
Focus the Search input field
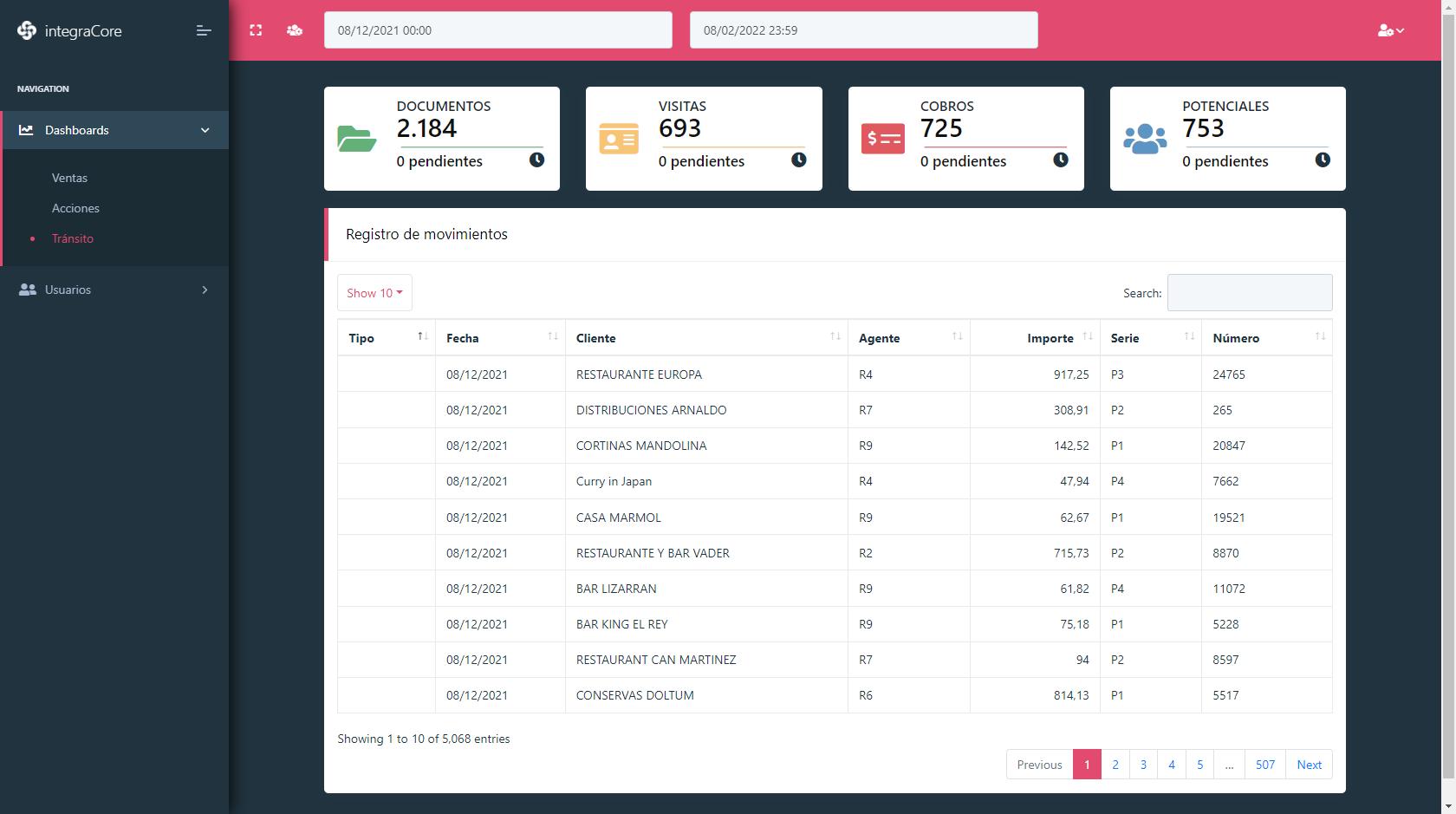tap(1250, 293)
